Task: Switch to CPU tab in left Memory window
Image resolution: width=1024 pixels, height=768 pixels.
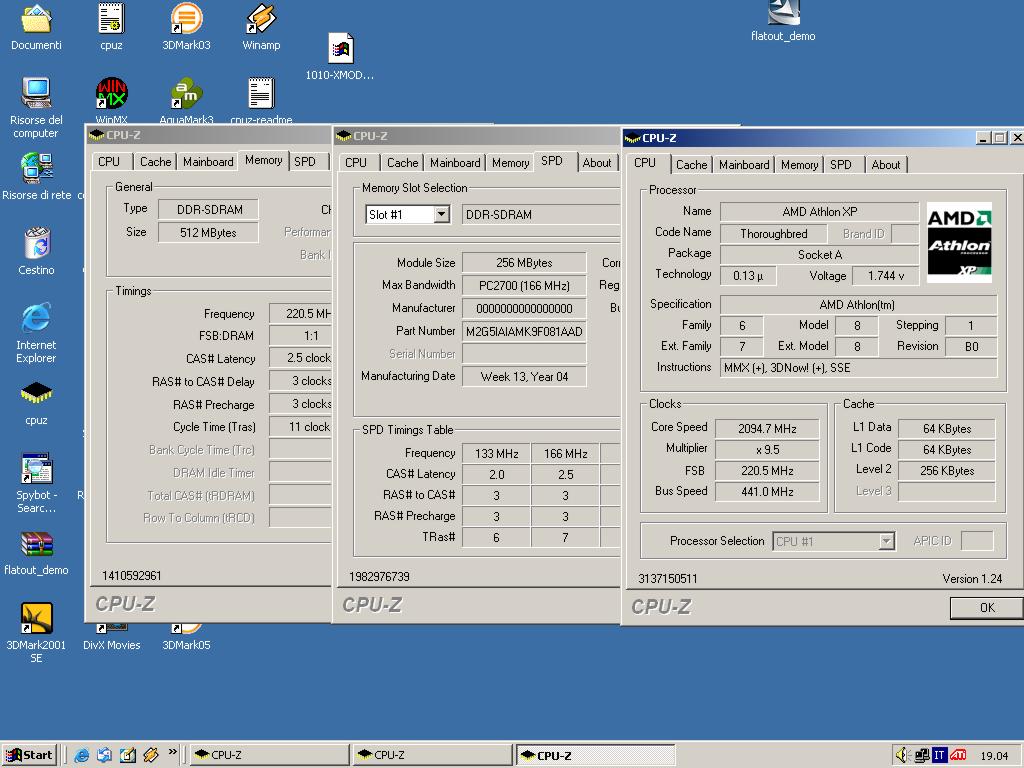Action: point(109,161)
